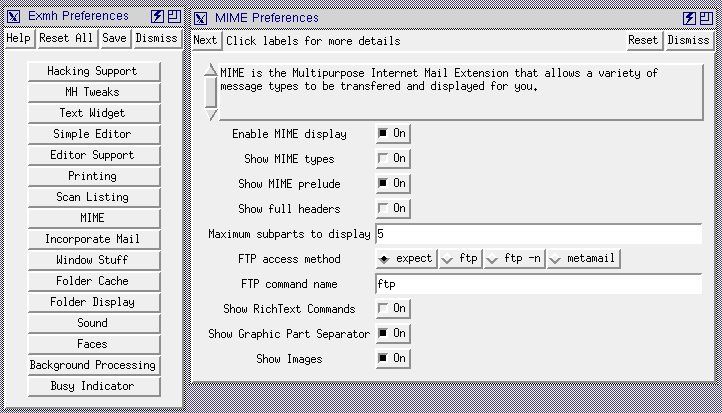Screen dimensions: 722x413
Task: Click the X icon in Exmh Preferences titlebar
Action: coord(14,16)
